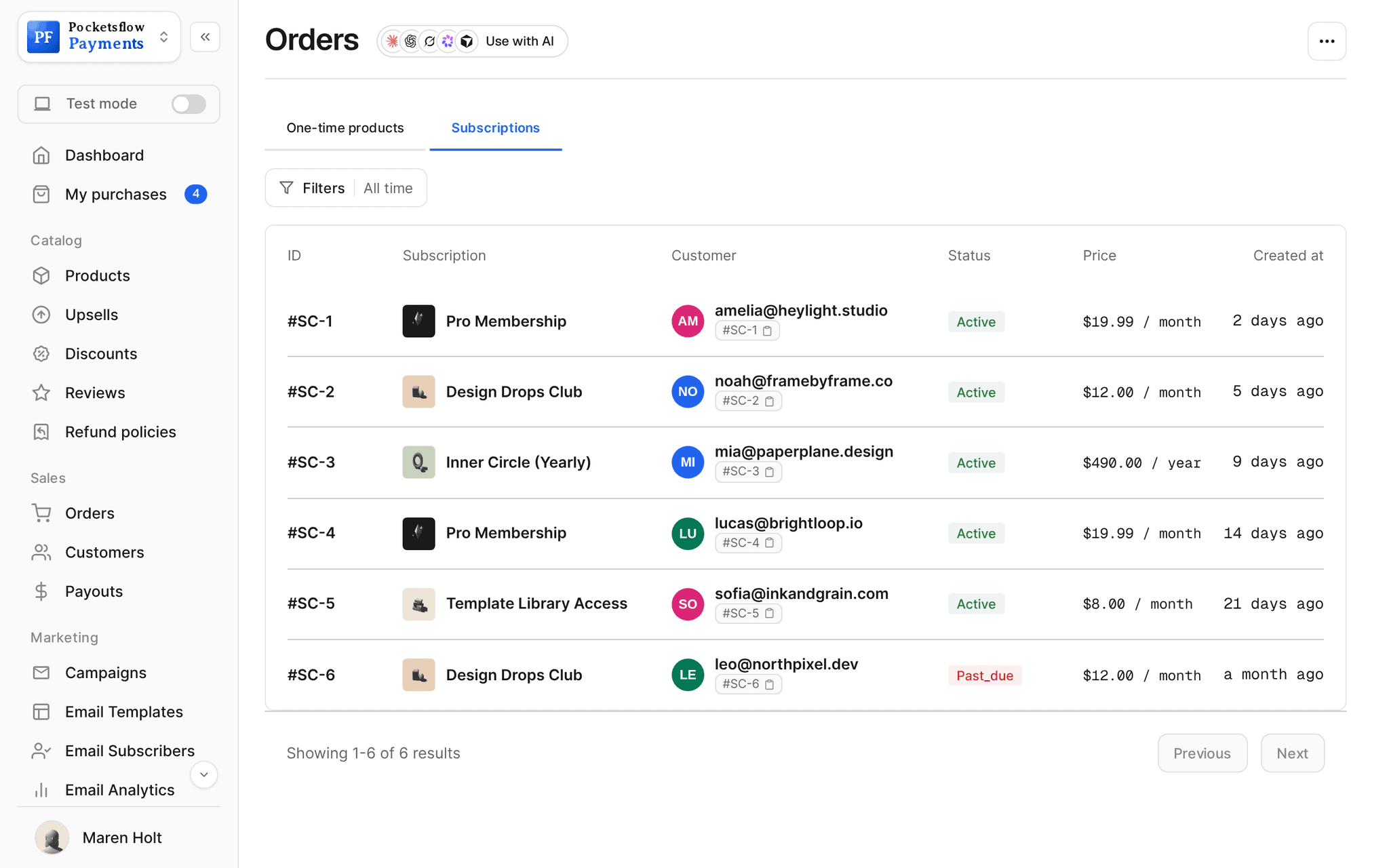Click mia@paperplane.design customer email

point(804,452)
